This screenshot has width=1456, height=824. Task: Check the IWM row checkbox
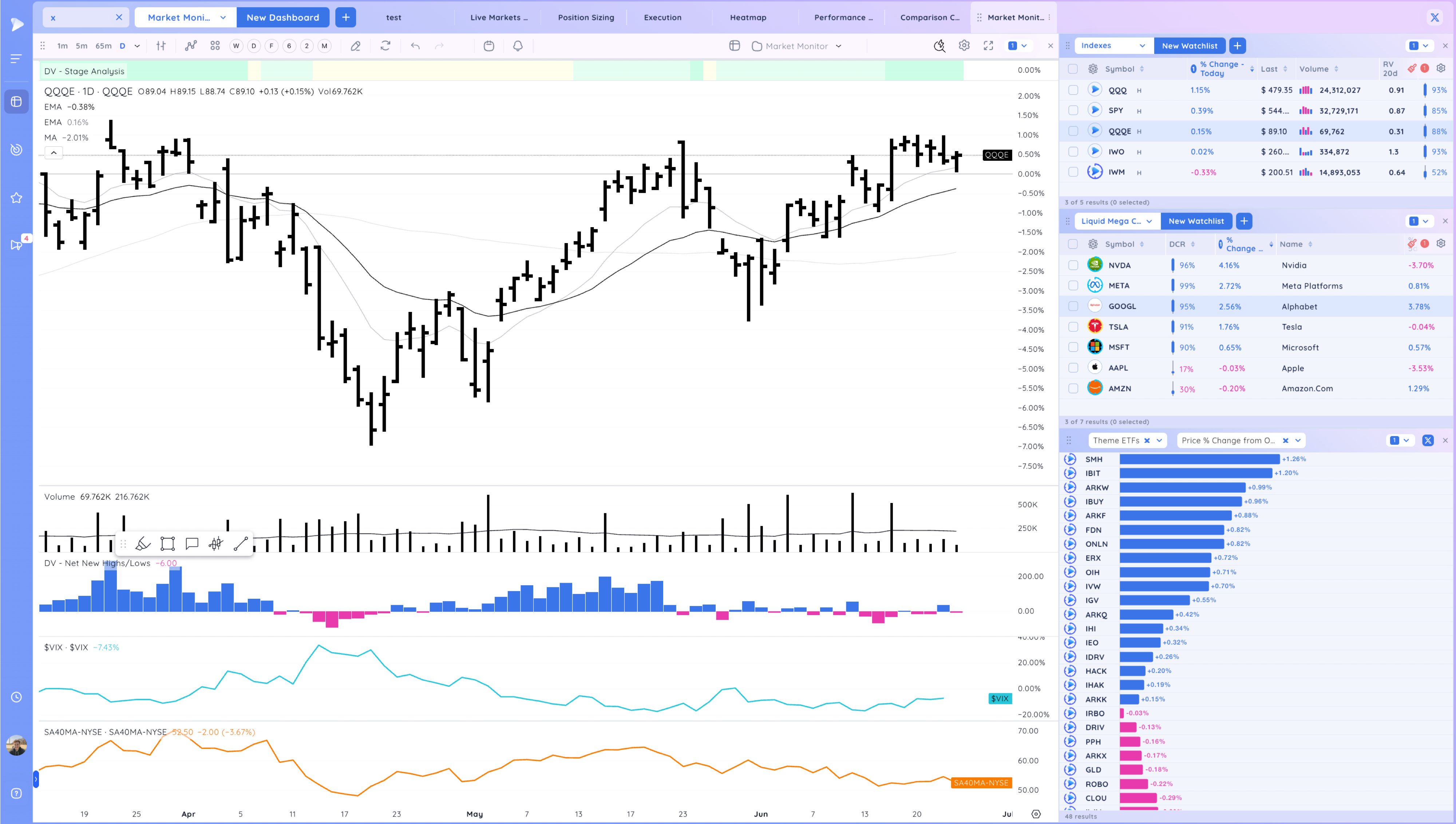pos(1073,172)
